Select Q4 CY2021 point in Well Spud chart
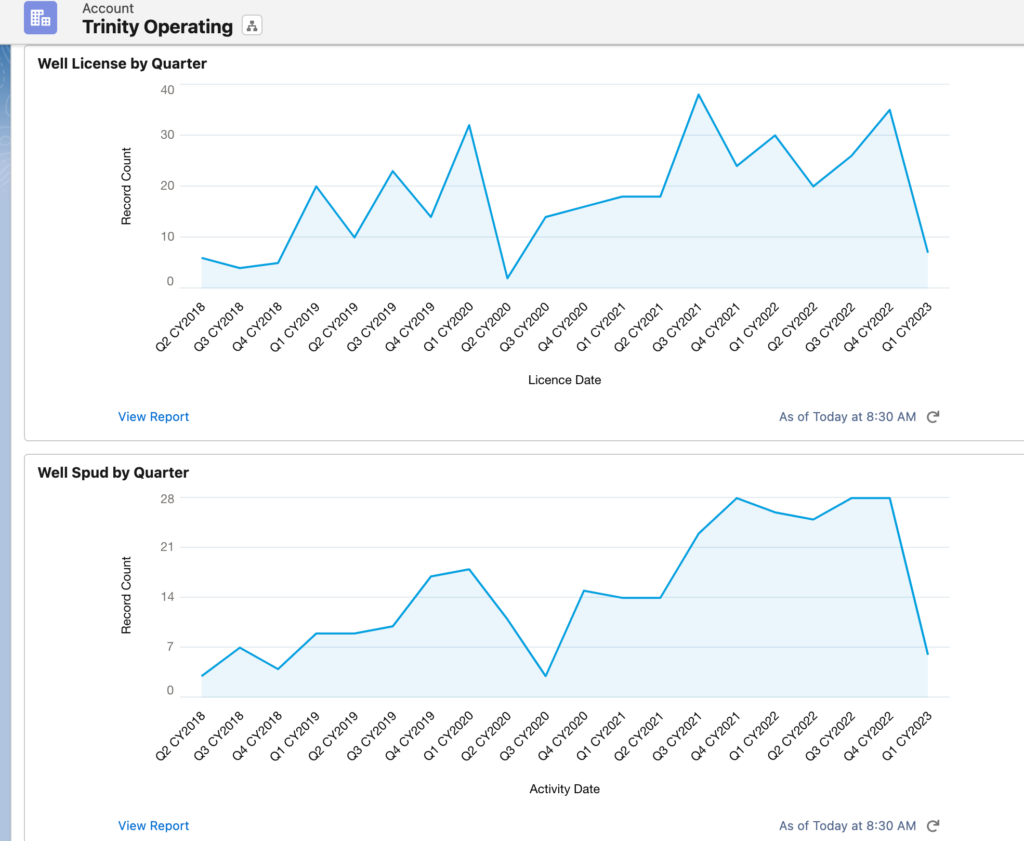This screenshot has height=841, width=1024. [x=736, y=498]
